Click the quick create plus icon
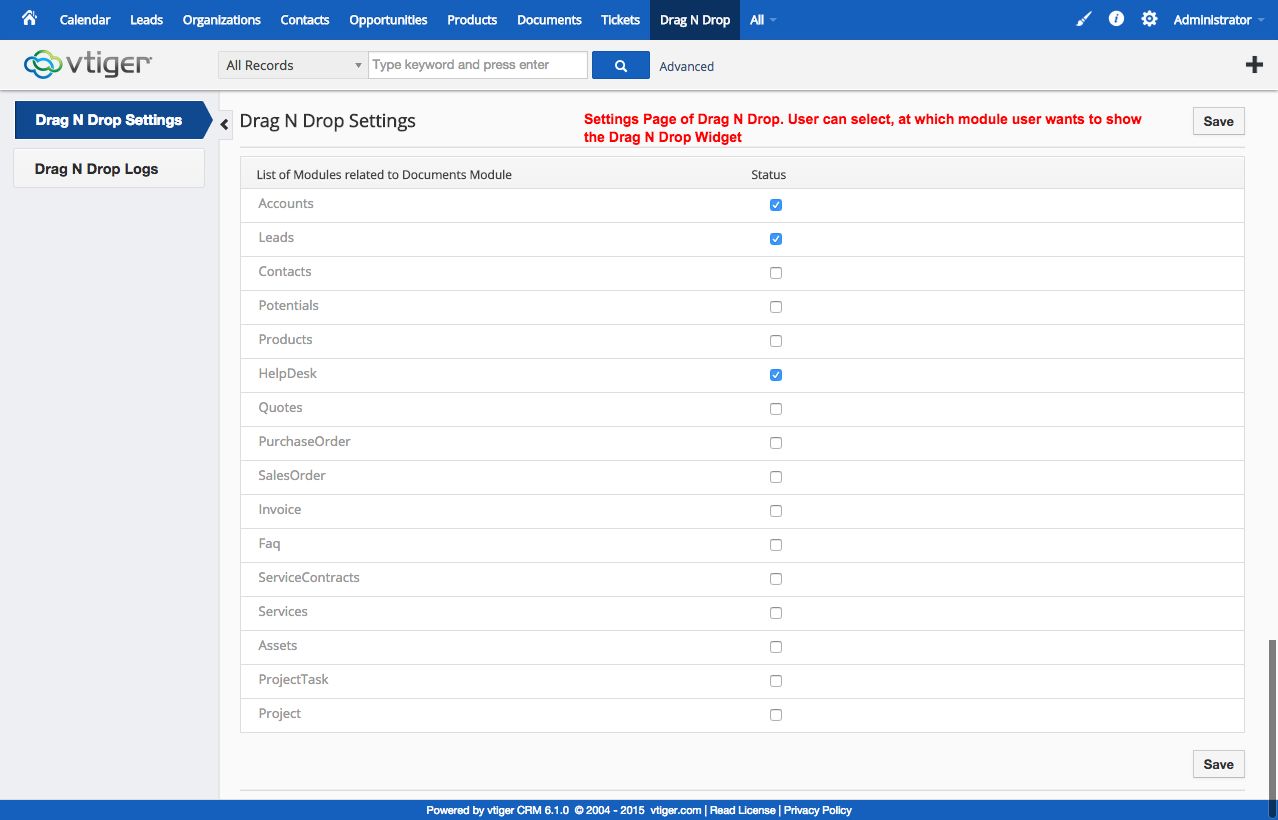 pos(1254,65)
